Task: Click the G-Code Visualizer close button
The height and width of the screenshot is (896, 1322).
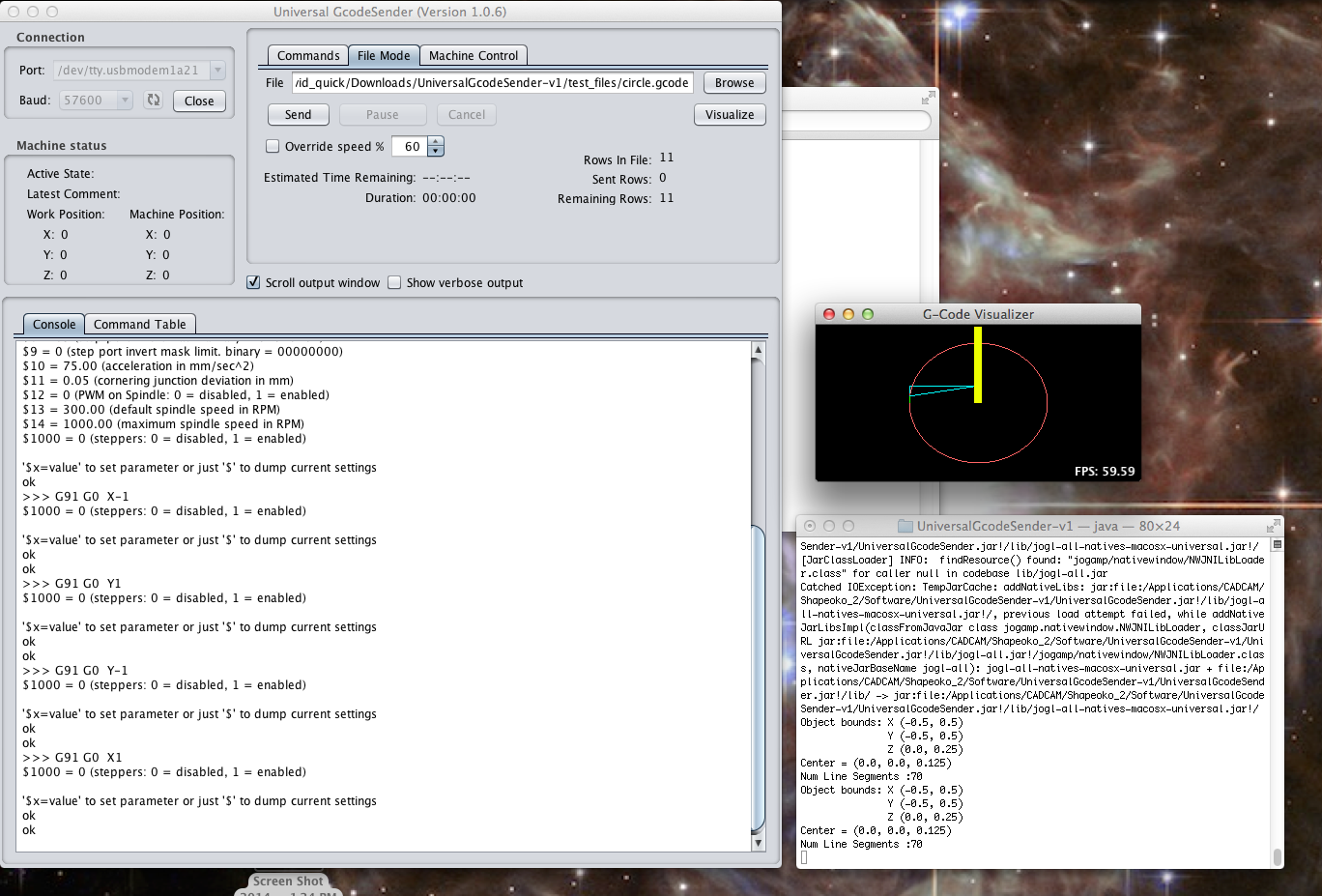Action: click(829, 314)
